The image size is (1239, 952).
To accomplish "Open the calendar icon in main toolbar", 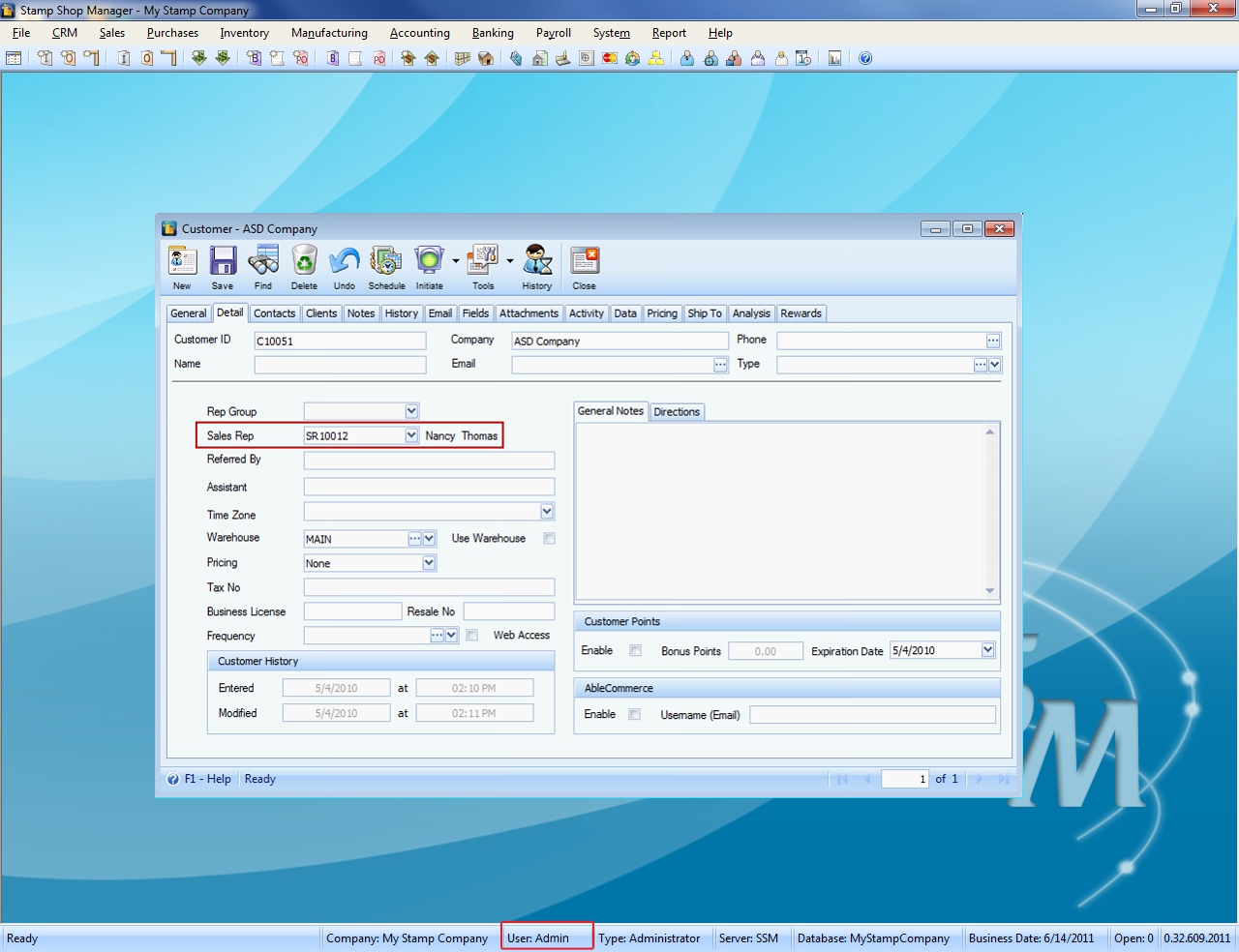I will click(14, 58).
